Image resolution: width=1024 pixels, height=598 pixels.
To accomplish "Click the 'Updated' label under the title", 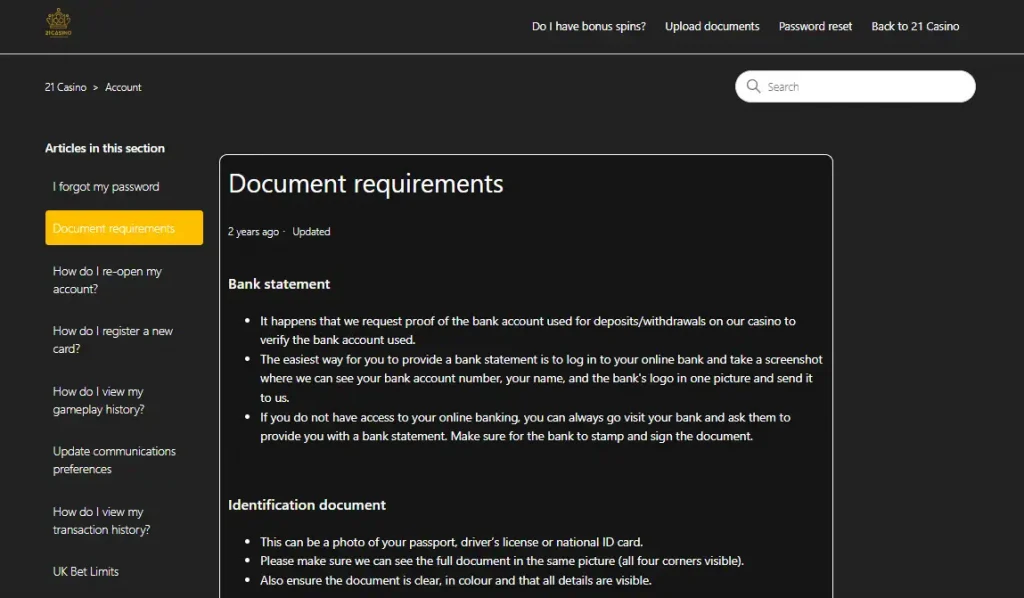I will click(x=311, y=232).
